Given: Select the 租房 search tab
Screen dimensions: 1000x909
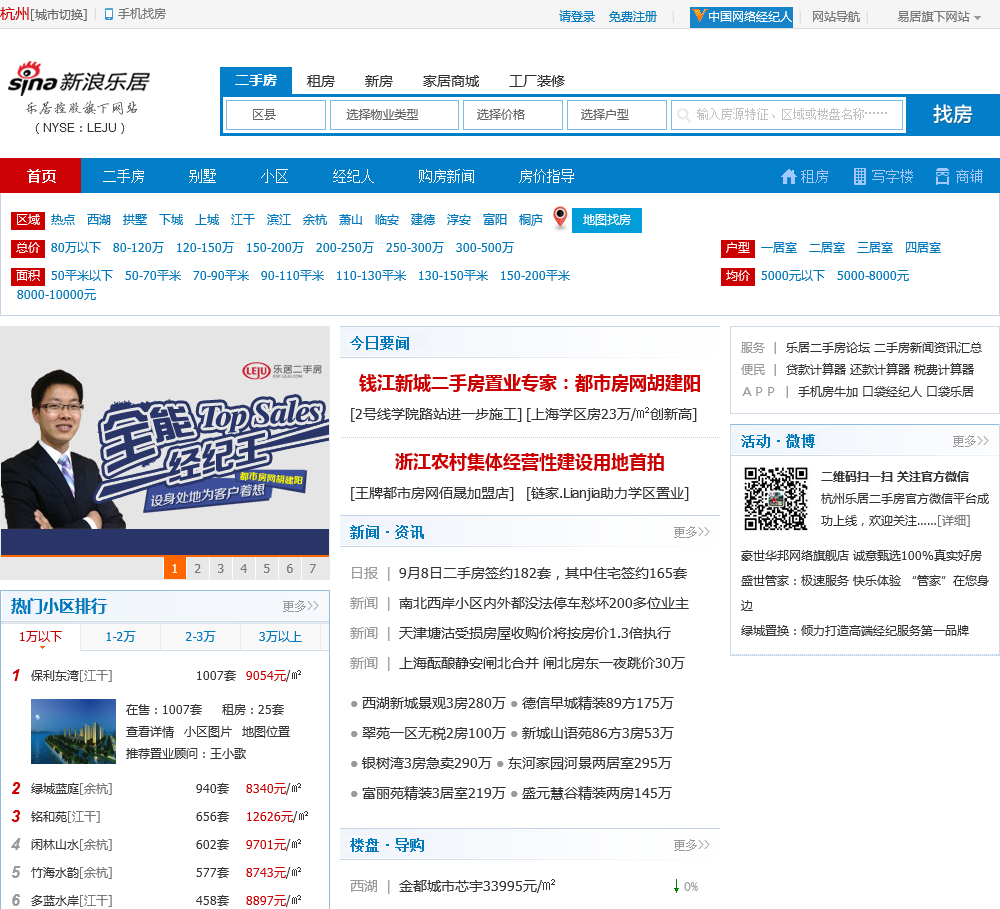Looking at the screenshot, I should (x=320, y=81).
